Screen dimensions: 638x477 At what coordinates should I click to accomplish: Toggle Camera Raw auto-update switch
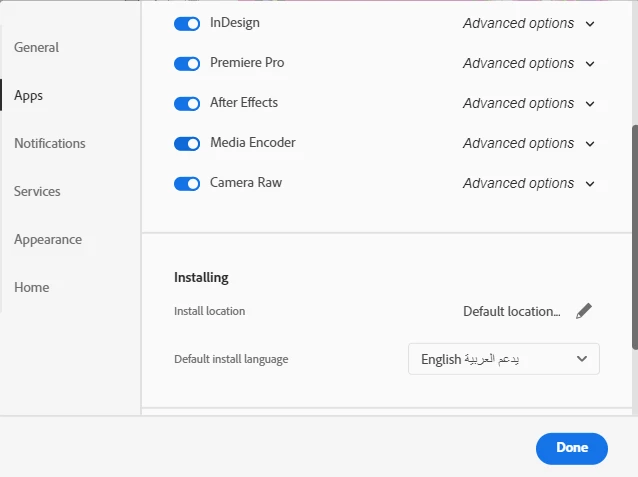[x=187, y=184]
